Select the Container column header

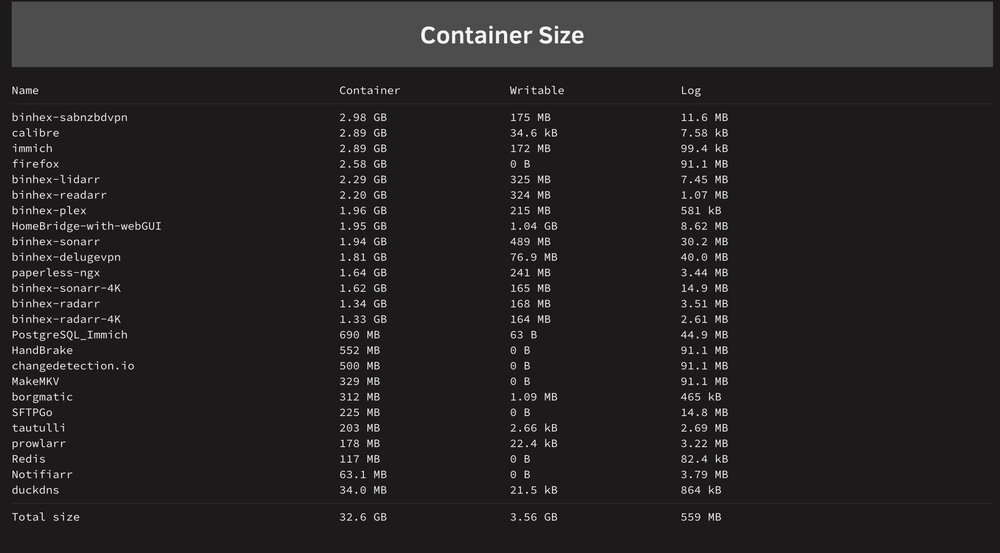(x=370, y=91)
